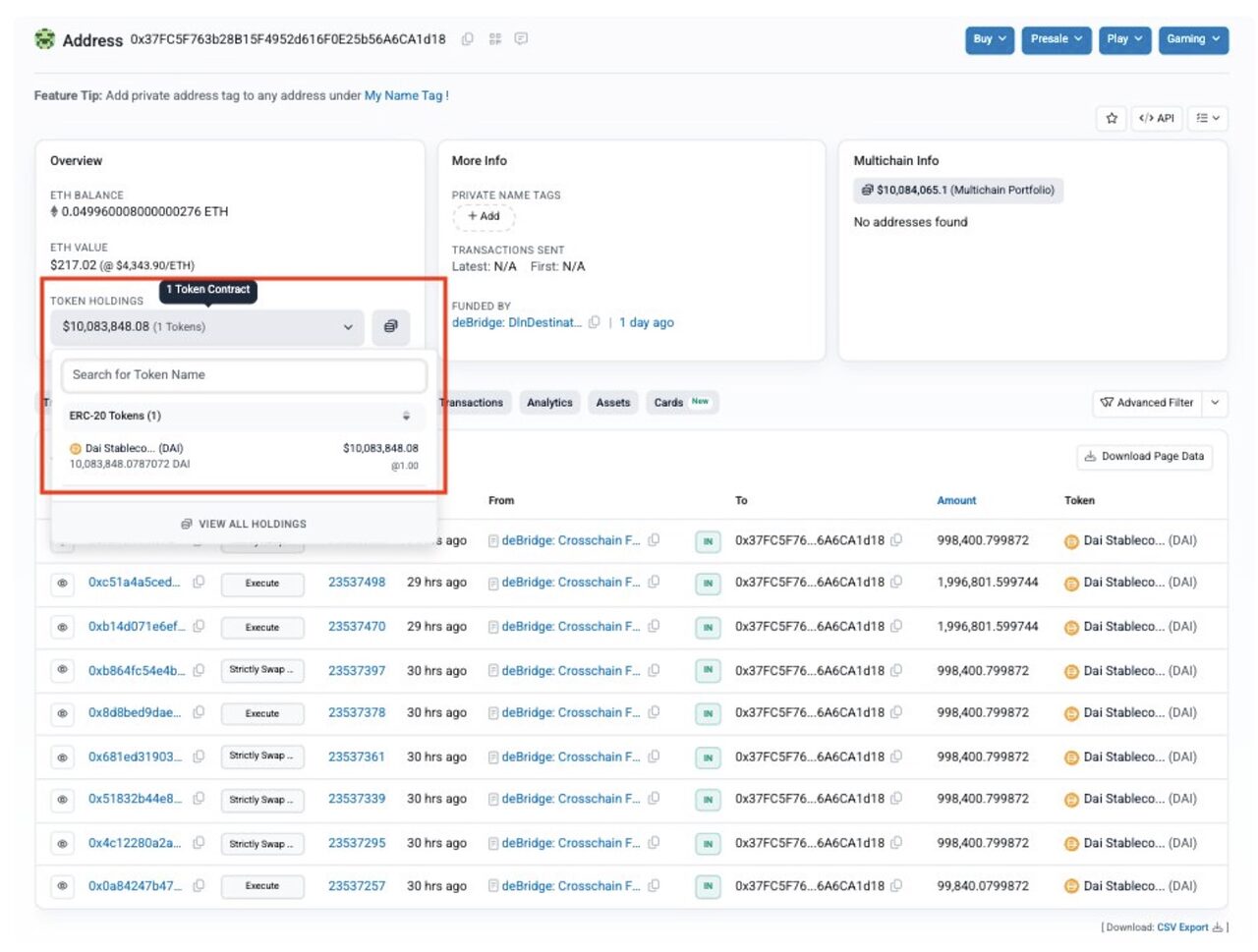Open the token holdings wallet icon button
This screenshot has width=1258, height=952.
click(390, 327)
